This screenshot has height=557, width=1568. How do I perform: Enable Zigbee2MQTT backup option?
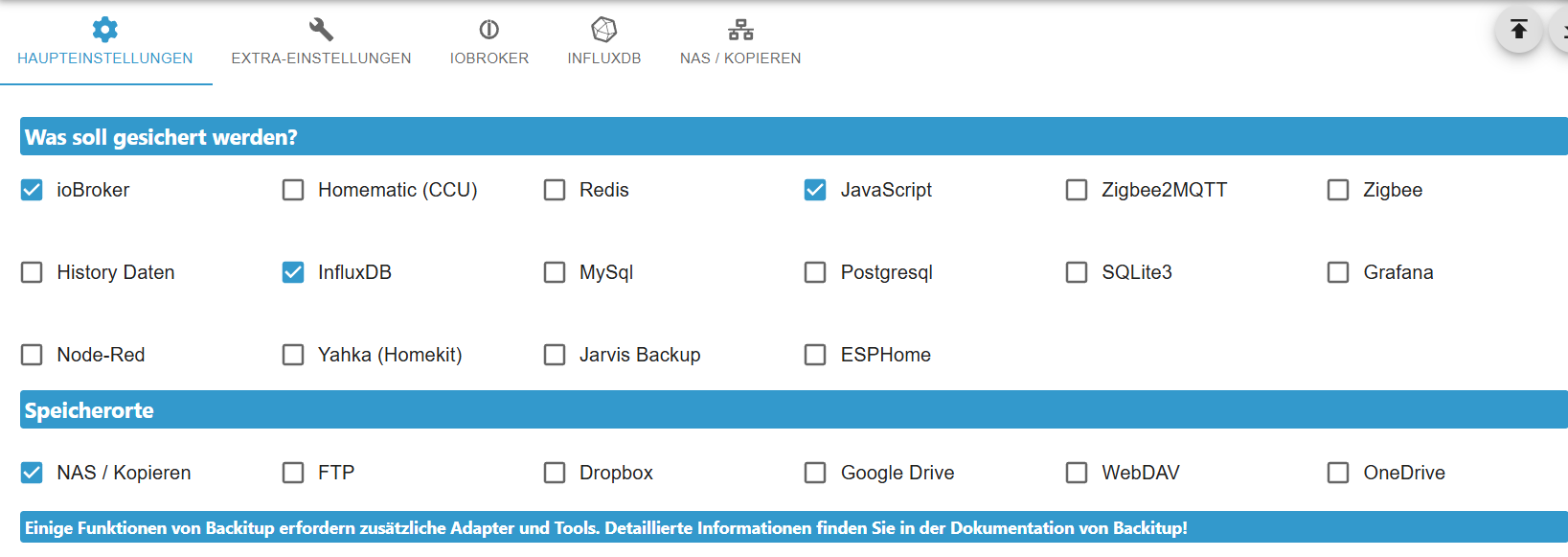coord(1077,190)
